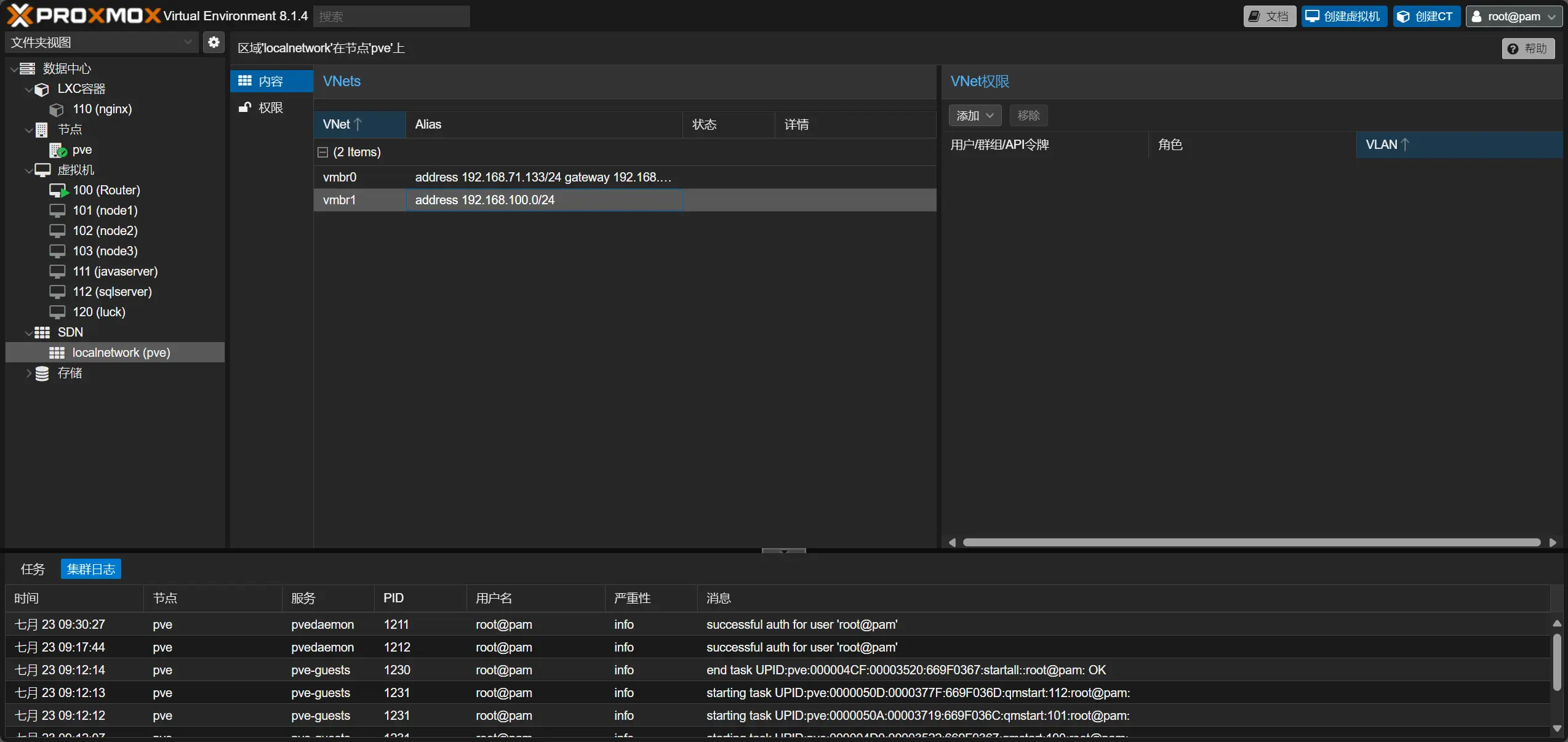
Task: Click the 搜索 search input field
Action: pos(391,17)
